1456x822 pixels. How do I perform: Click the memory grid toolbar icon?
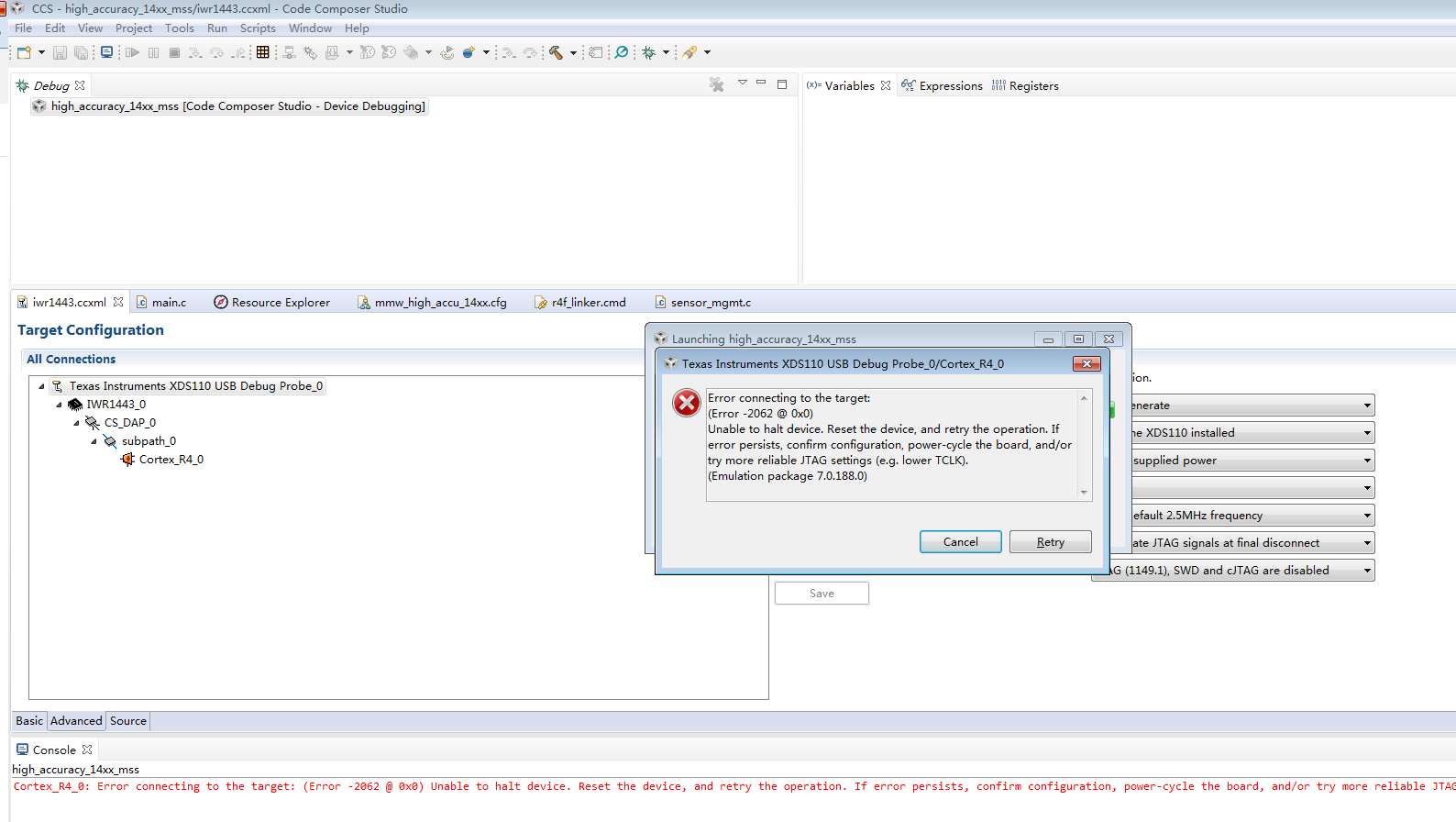pyautogui.click(x=263, y=52)
